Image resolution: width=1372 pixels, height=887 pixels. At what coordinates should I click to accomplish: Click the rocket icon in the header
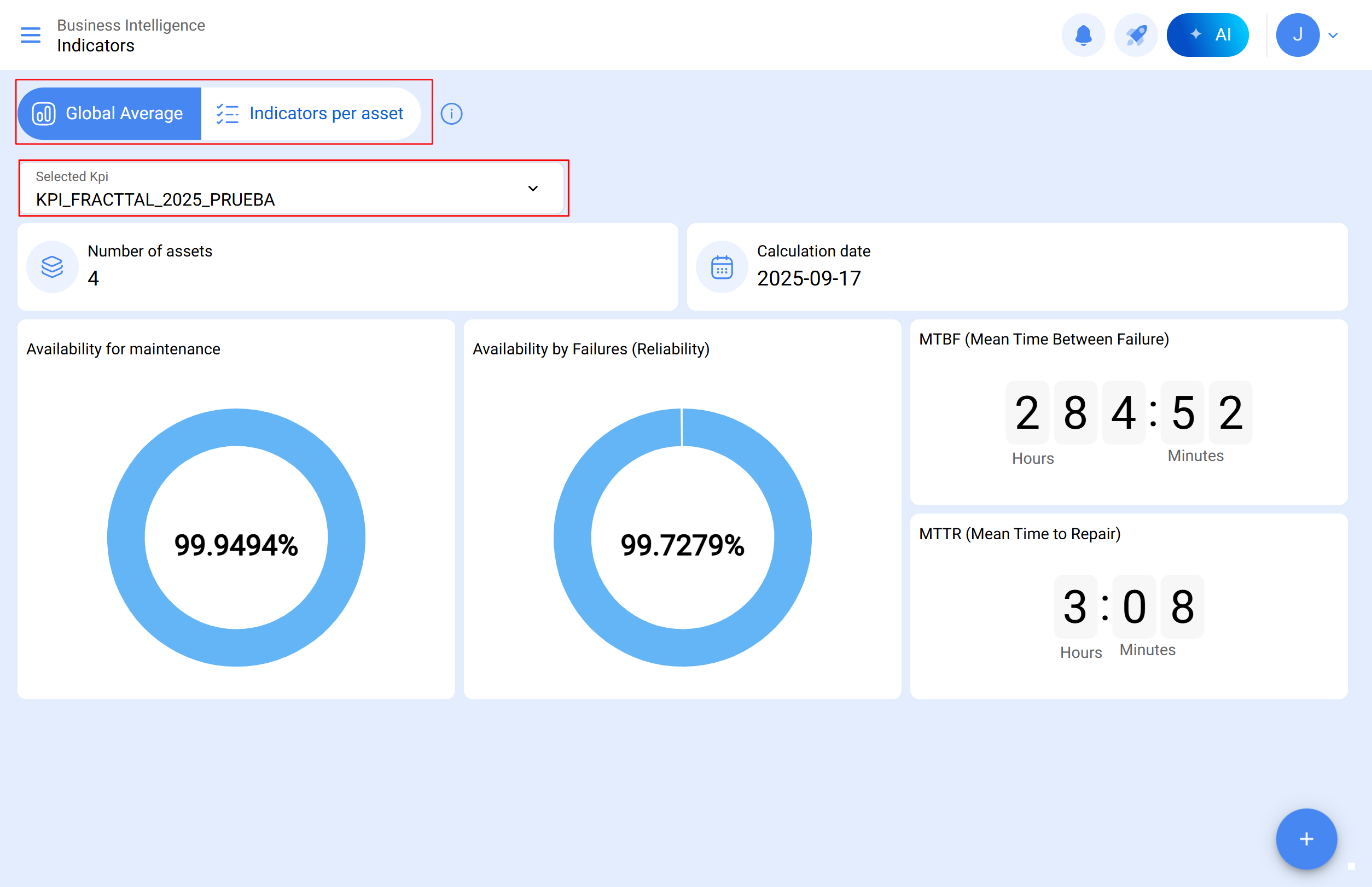(1135, 35)
